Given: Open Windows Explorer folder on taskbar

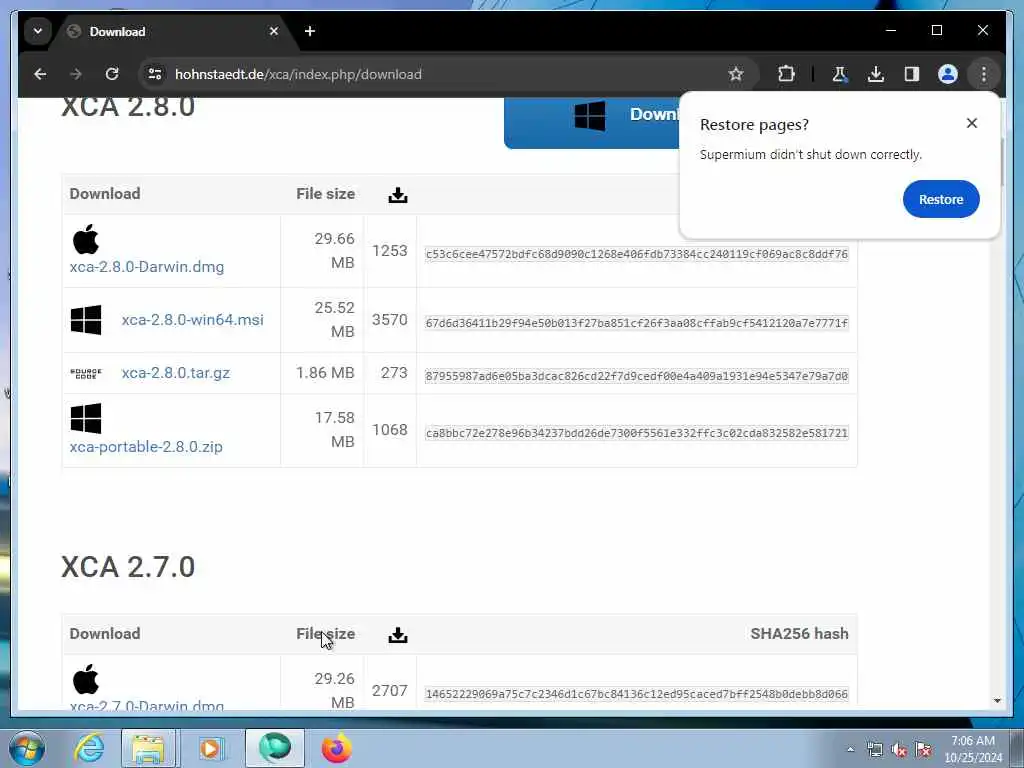Looking at the screenshot, I should [149, 748].
